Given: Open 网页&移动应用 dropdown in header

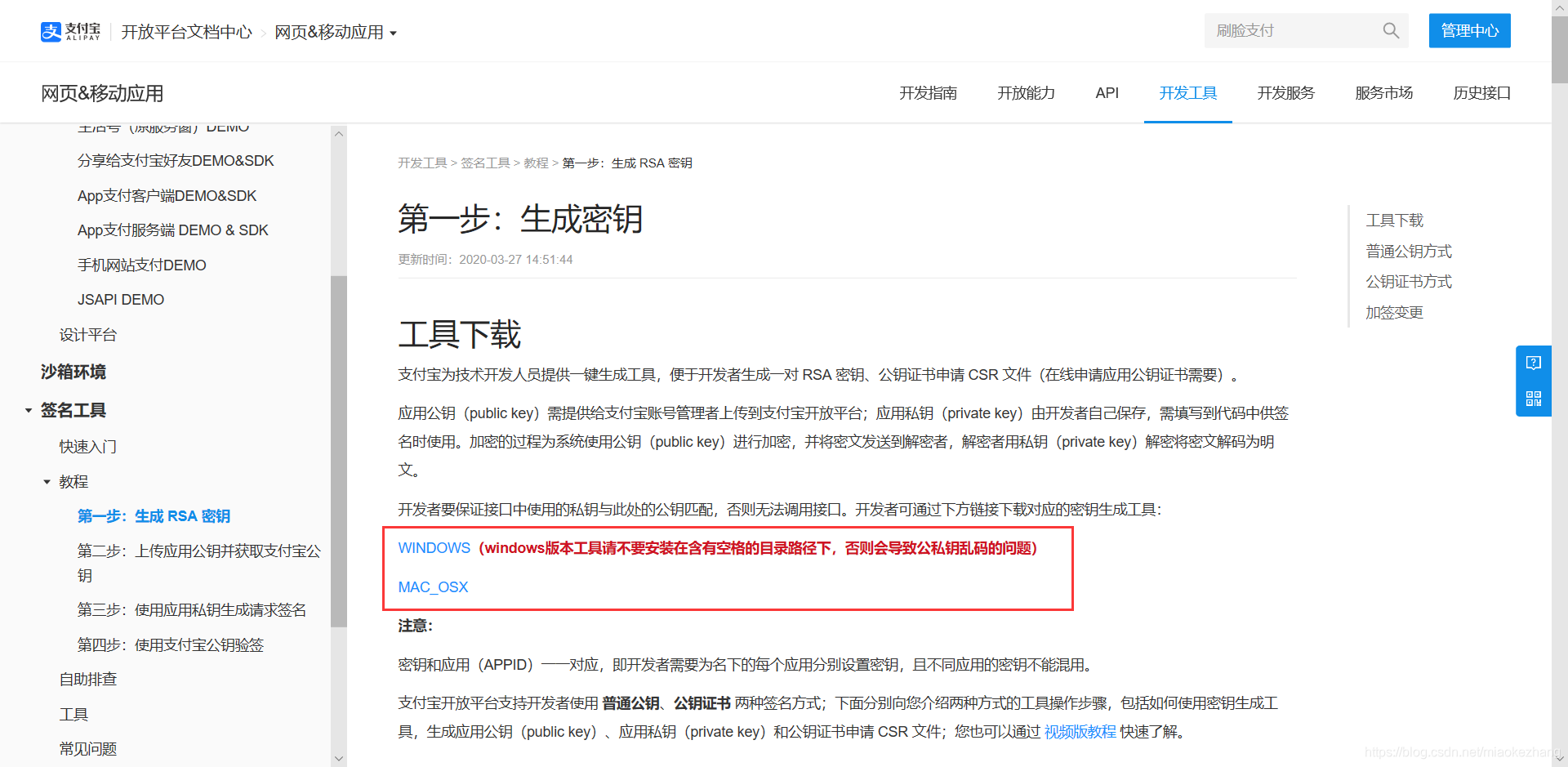Looking at the screenshot, I should click(336, 32).
